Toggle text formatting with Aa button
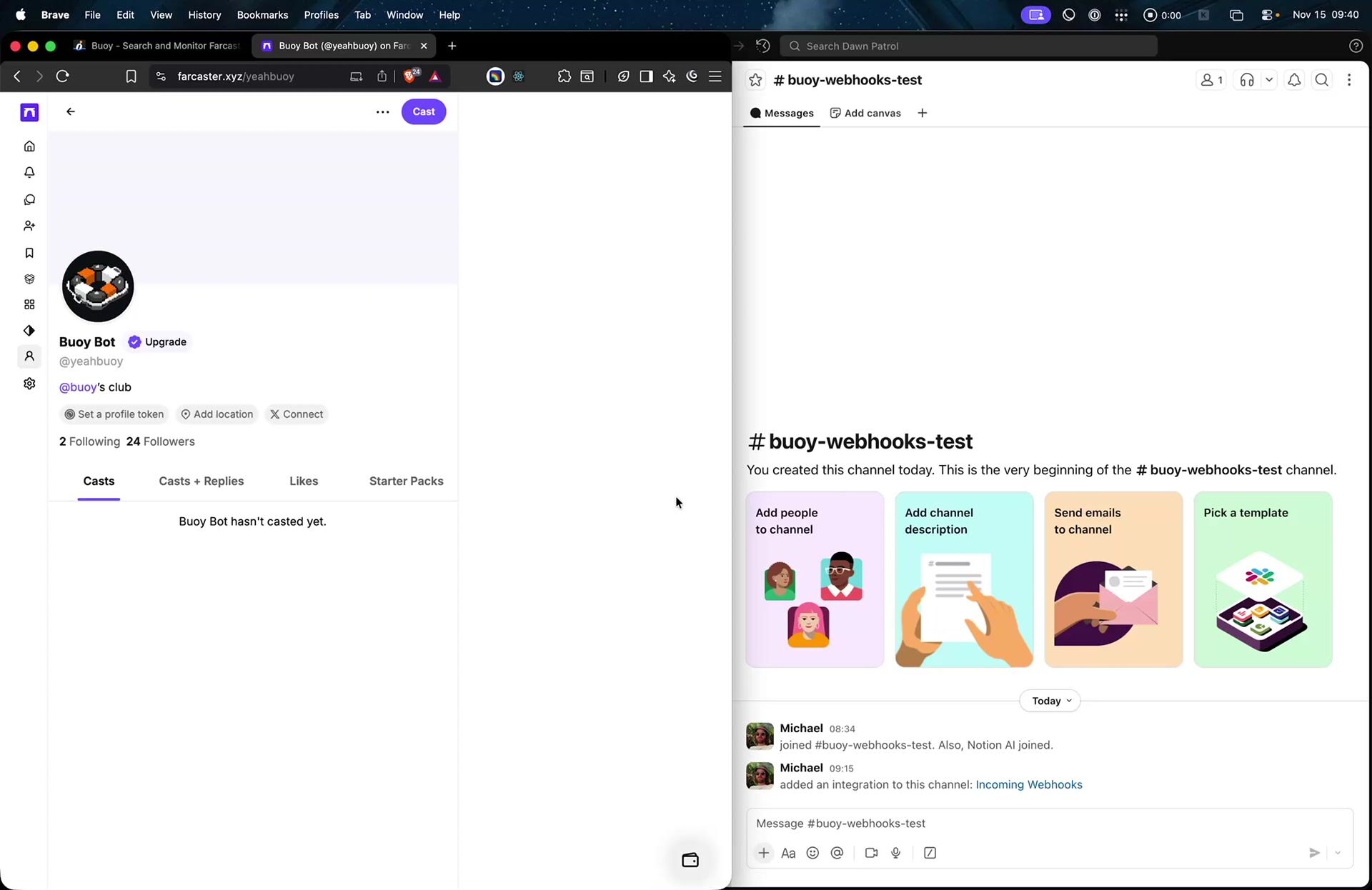The image size is (1372, 890). [788, 853]
